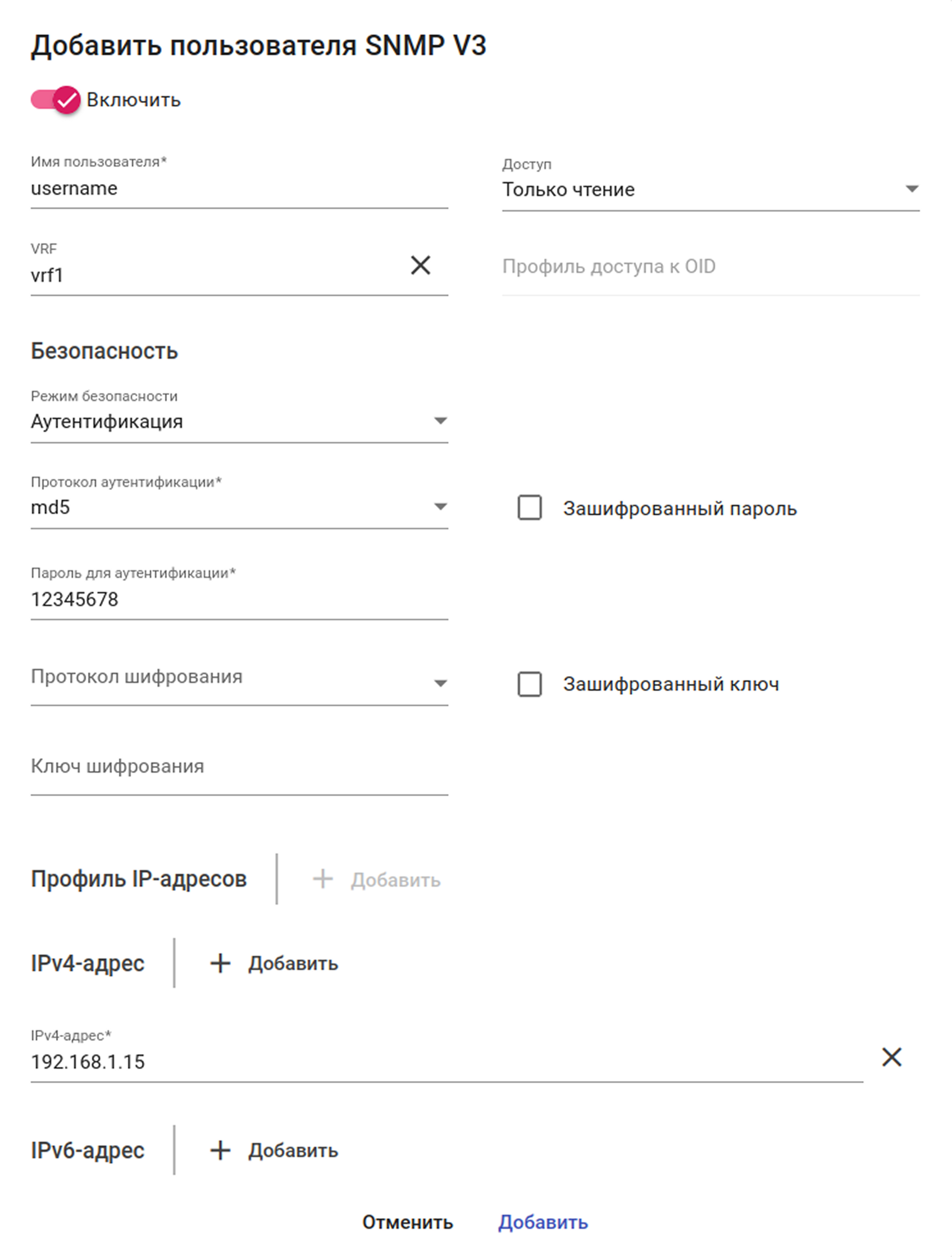Screen dimensions: 952x1257
Task: Check the Зашифрованный пароль checkbox
Action: pos(529,507)
